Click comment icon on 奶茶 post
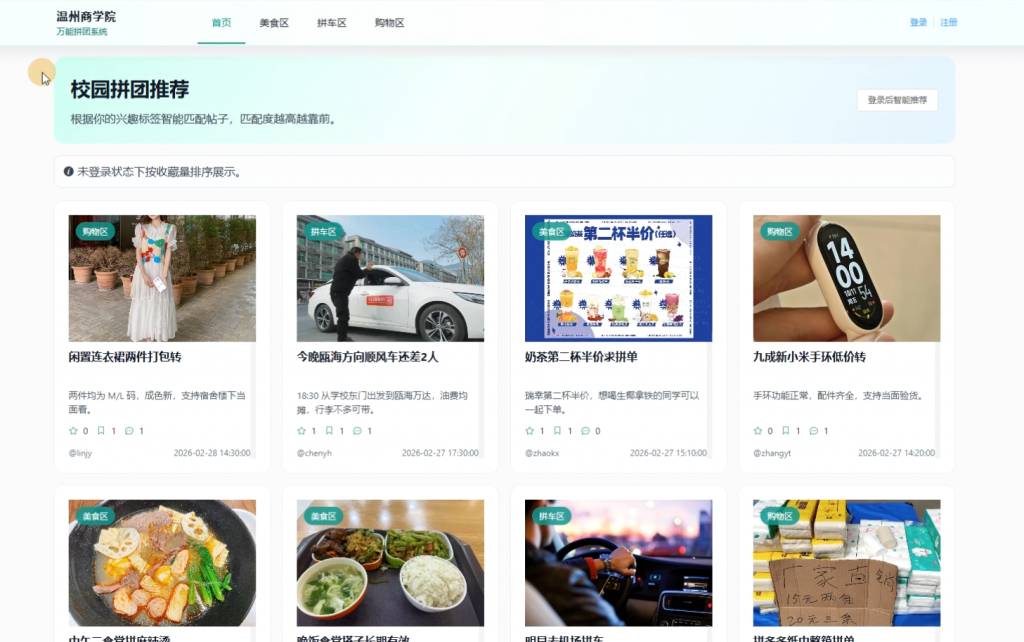Viewport: 1024px width, 642px height. coord(585,431)
